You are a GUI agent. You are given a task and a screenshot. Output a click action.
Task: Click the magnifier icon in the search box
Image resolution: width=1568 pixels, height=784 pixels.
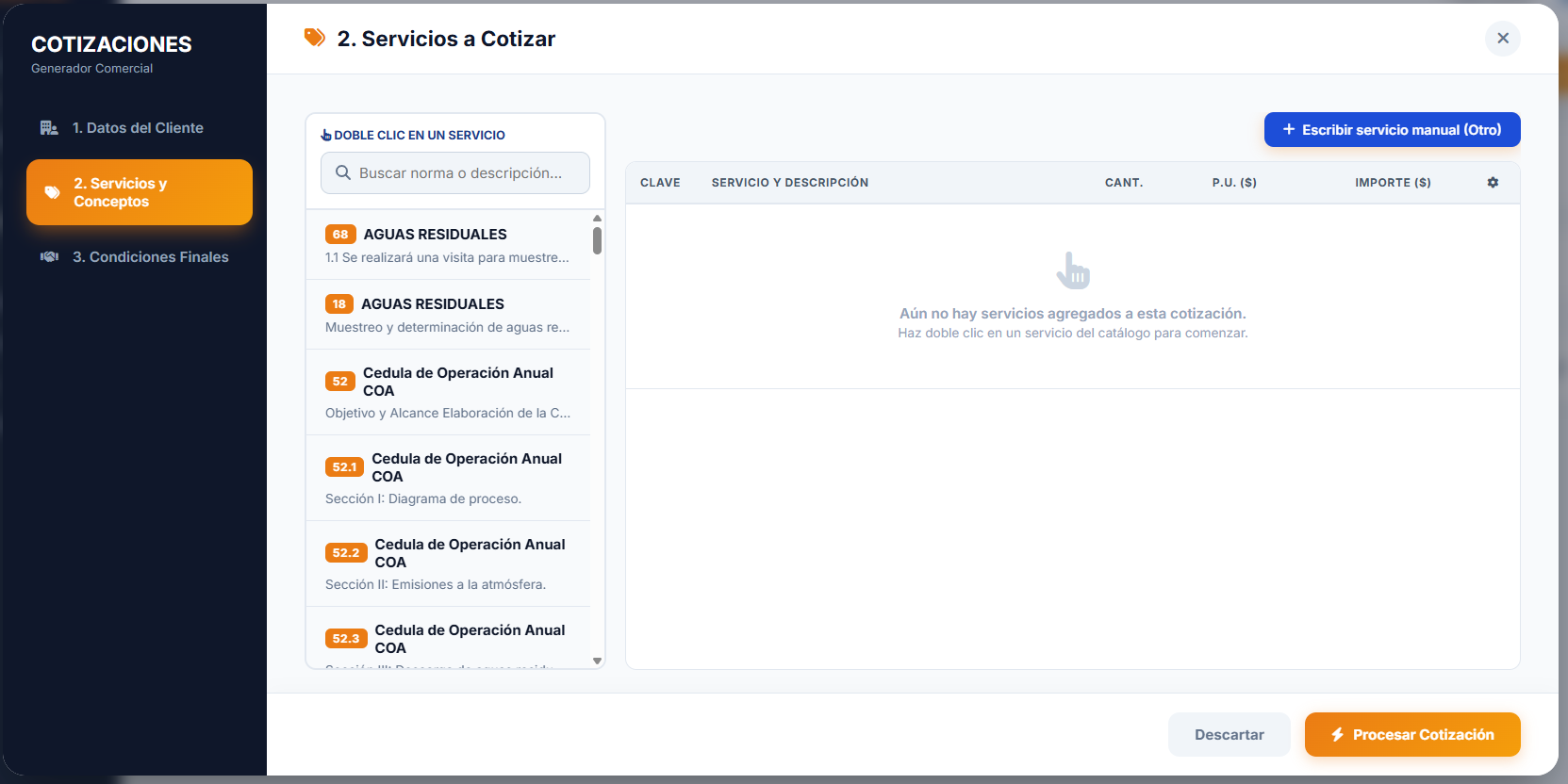343,173
